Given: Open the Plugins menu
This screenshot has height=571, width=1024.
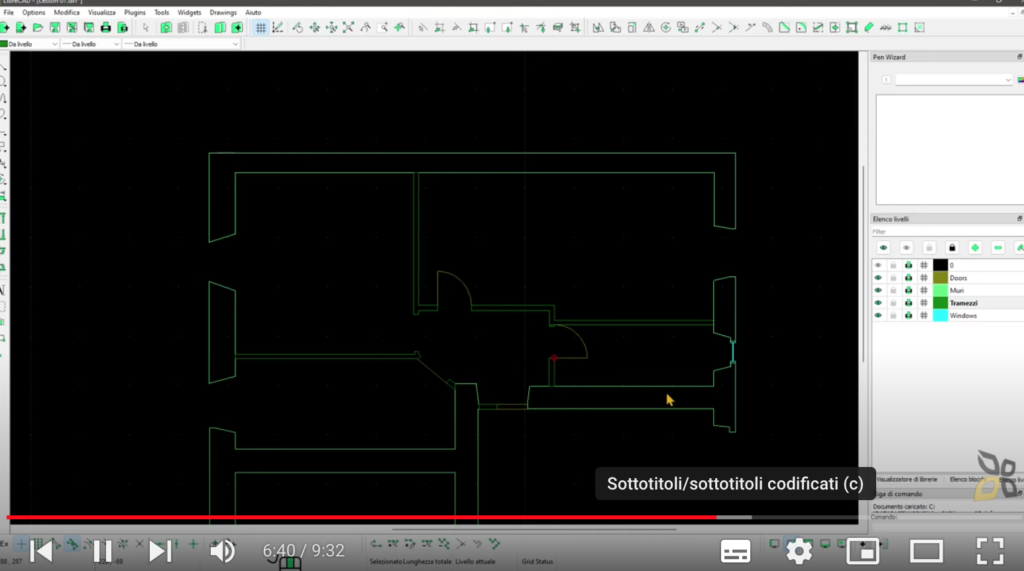Looking at the screenshot, I should coord(135,12).
